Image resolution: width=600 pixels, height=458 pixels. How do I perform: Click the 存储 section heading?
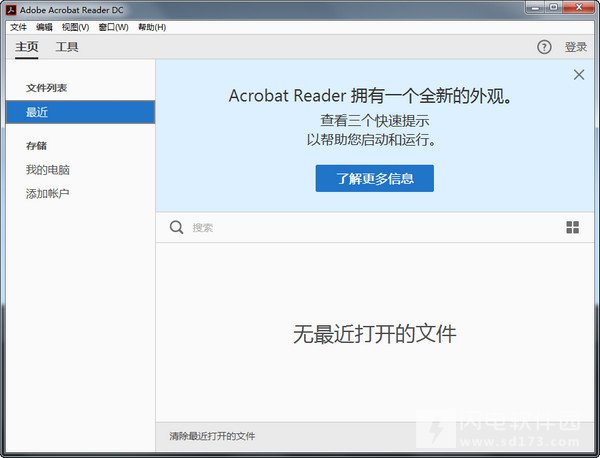36,146
